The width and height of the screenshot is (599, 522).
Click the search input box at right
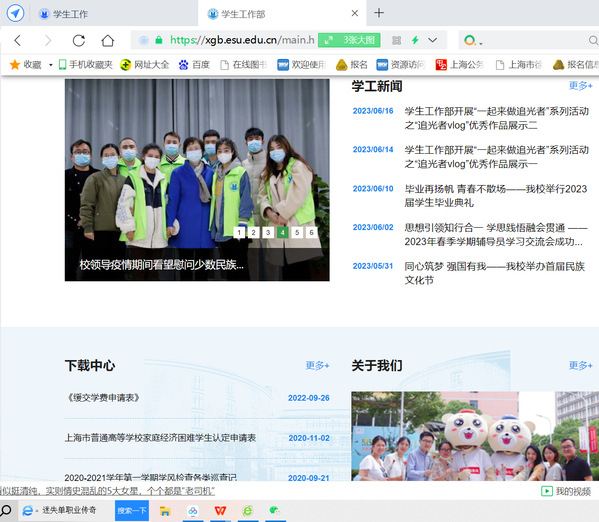click(535, 40)
